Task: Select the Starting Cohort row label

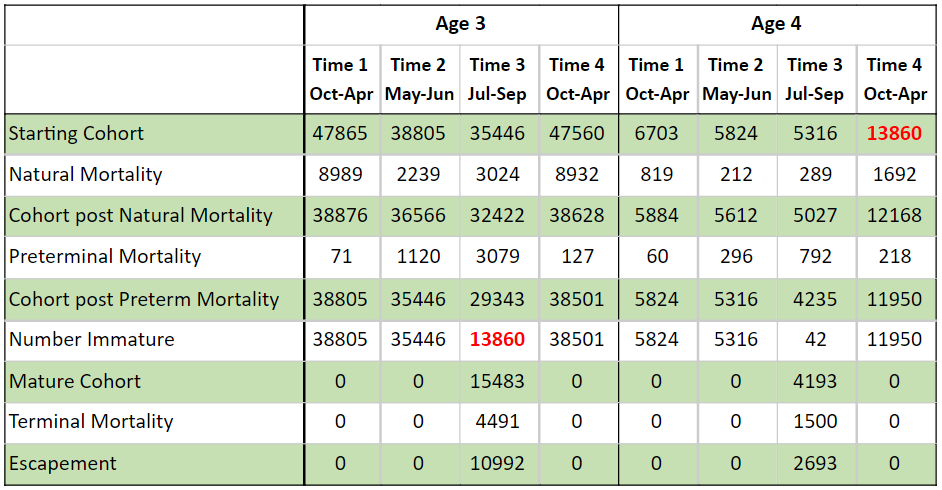Action: [x=154, y=133]
